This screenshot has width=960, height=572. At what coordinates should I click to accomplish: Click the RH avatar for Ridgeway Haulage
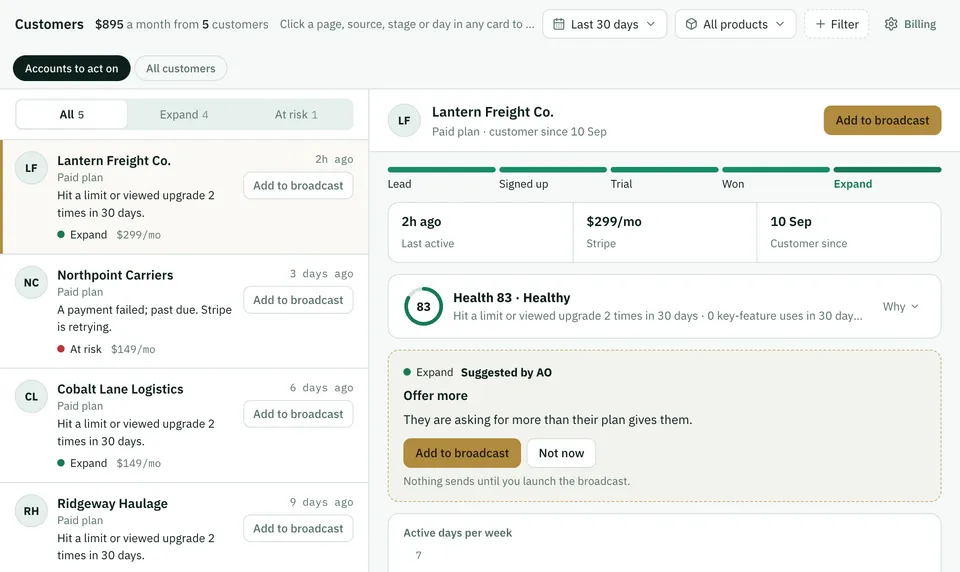31,511
